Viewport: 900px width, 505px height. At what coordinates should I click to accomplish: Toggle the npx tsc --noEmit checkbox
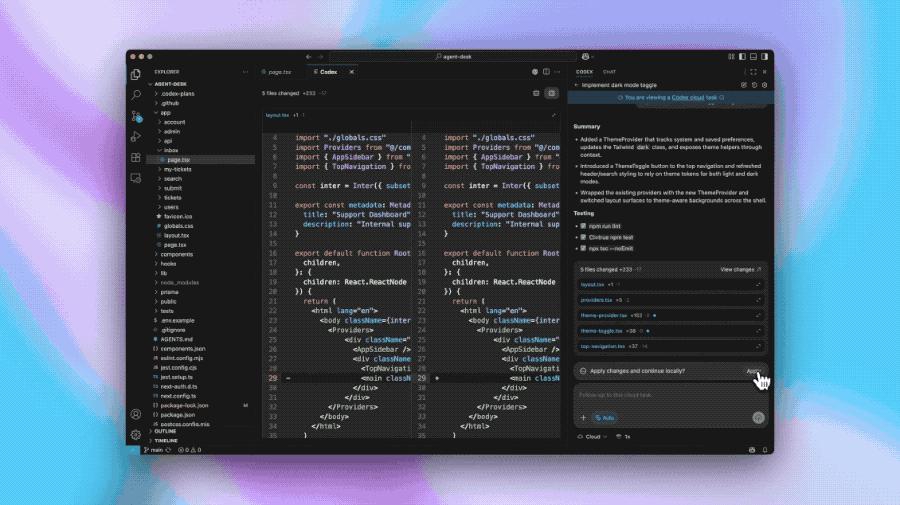(581, 248)
